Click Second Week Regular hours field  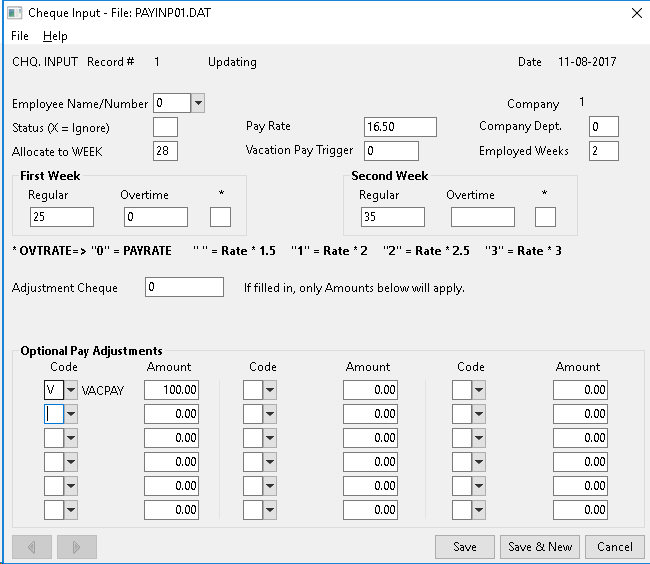[x=393, y=217]
